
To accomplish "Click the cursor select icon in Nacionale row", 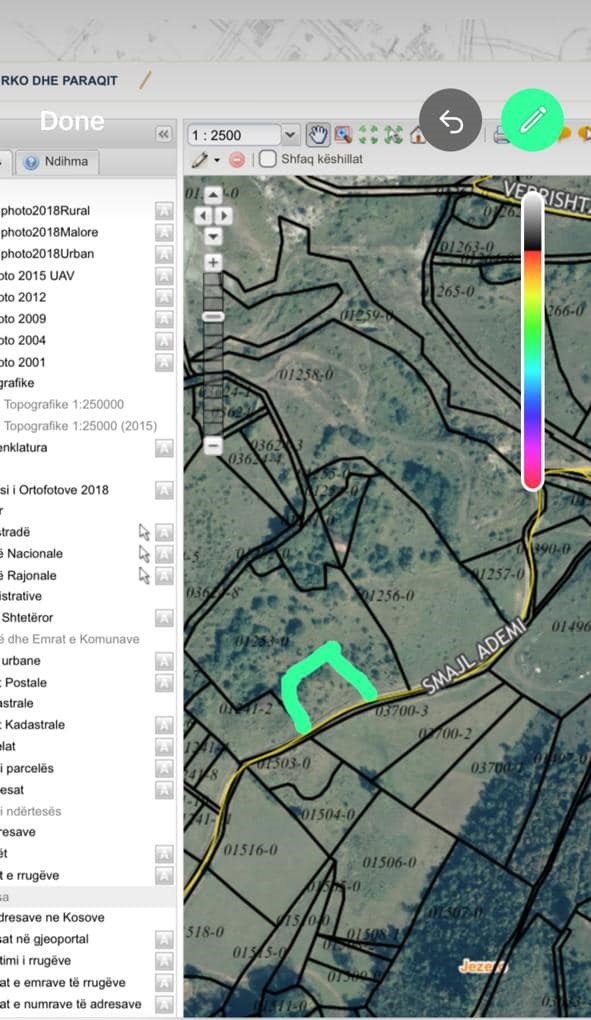I will click(x=144, y=554).
